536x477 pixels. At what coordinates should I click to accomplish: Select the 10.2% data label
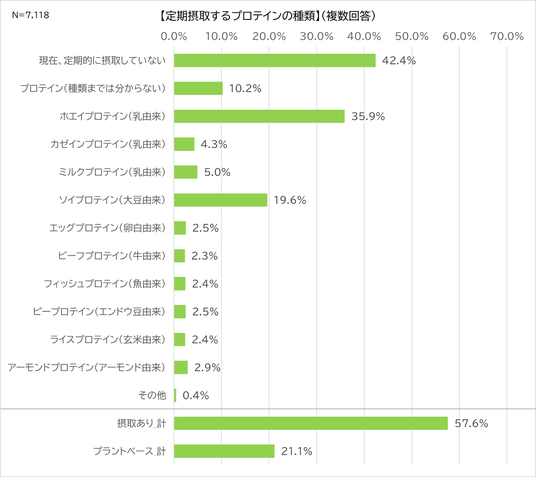pyautogui.click(x=245, y=89)
